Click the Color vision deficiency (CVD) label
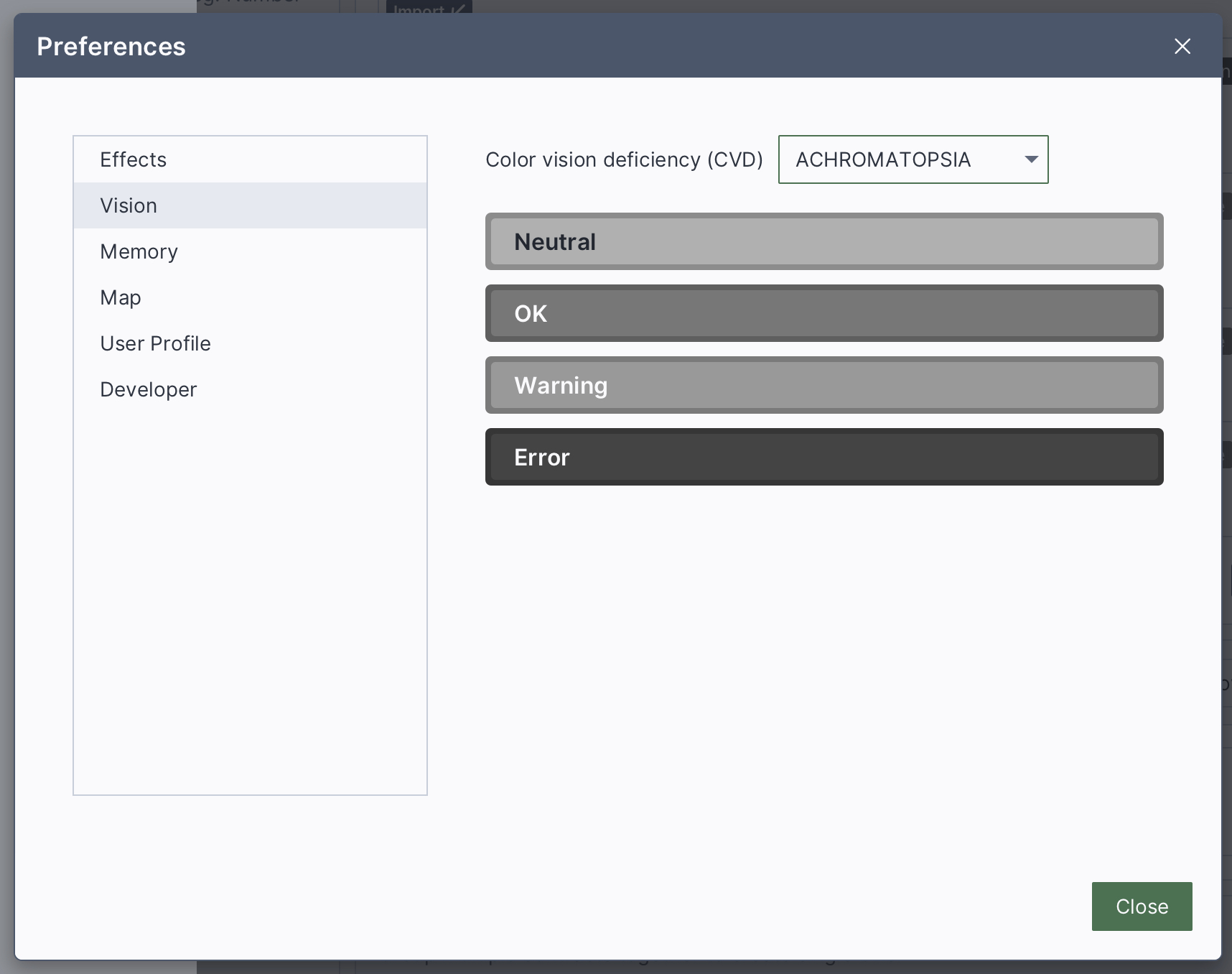The width and height of the screenshot is (1232, 974). pyautogui.click(x=624, y=159)
